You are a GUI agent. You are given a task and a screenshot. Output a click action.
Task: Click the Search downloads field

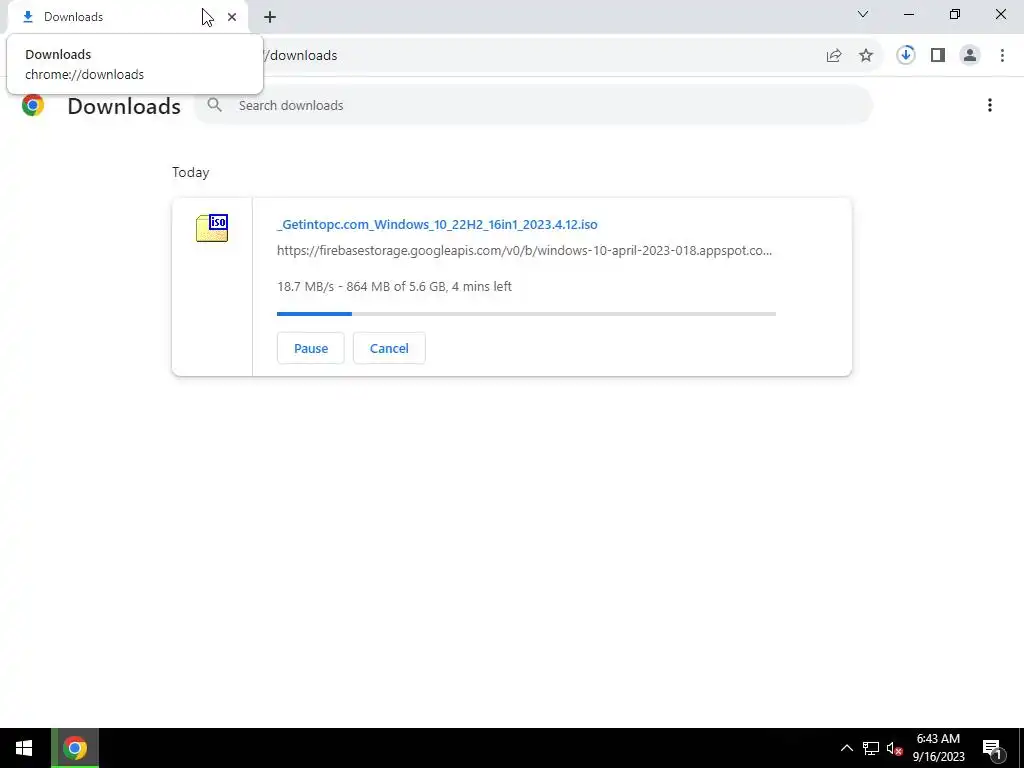click(532, 105)
